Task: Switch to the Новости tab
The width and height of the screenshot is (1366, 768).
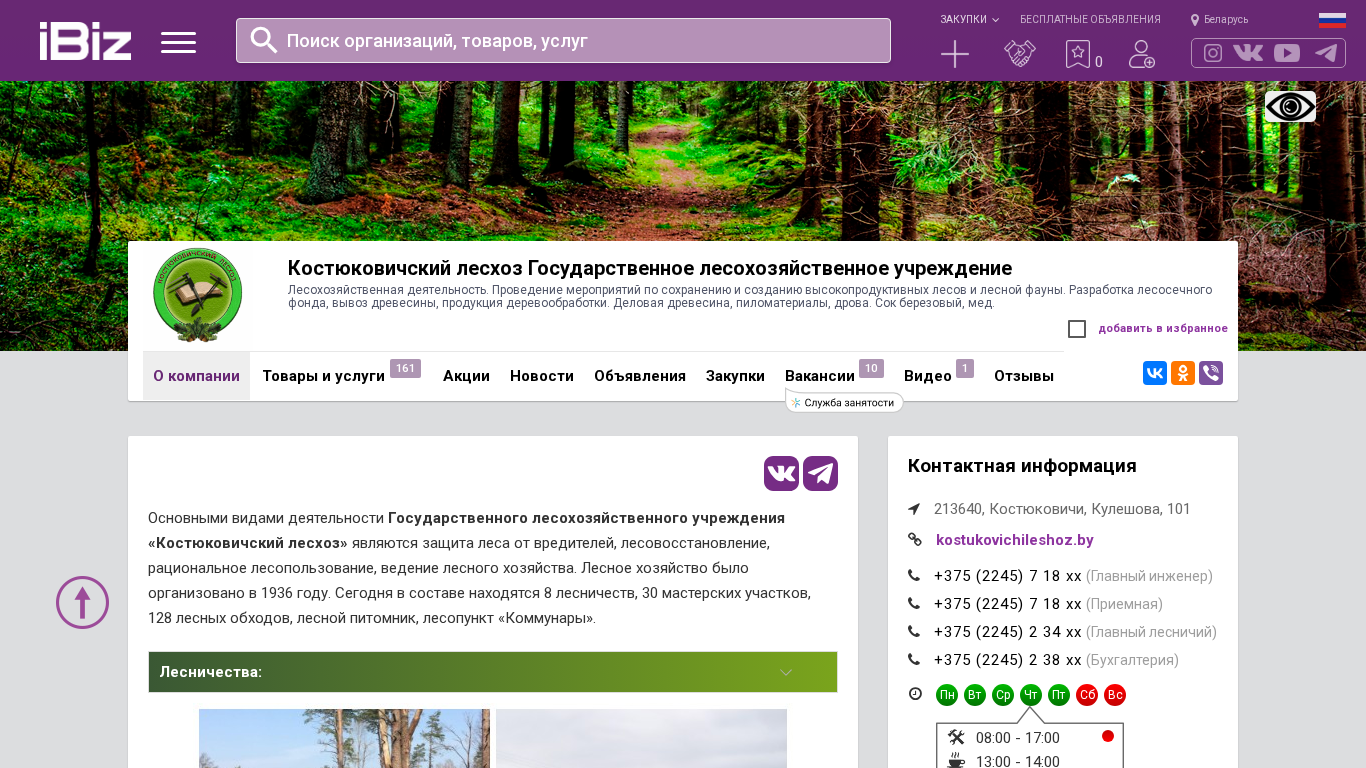Action: click(542, 376)
